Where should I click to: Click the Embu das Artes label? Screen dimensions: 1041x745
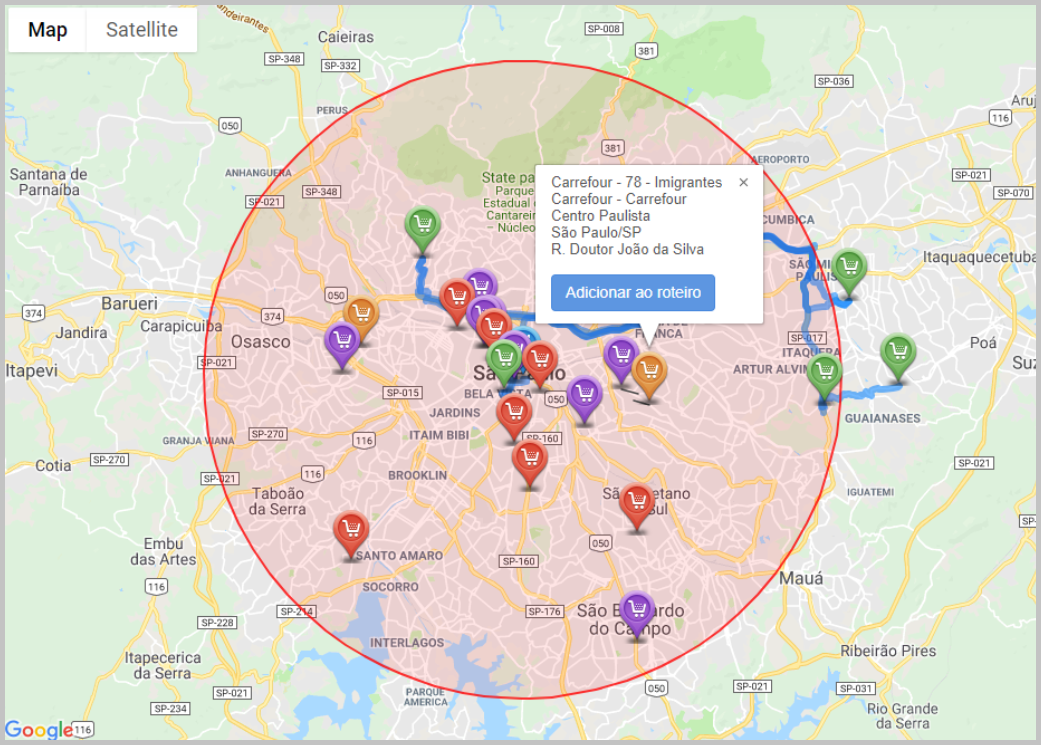(x=163, y=552)
